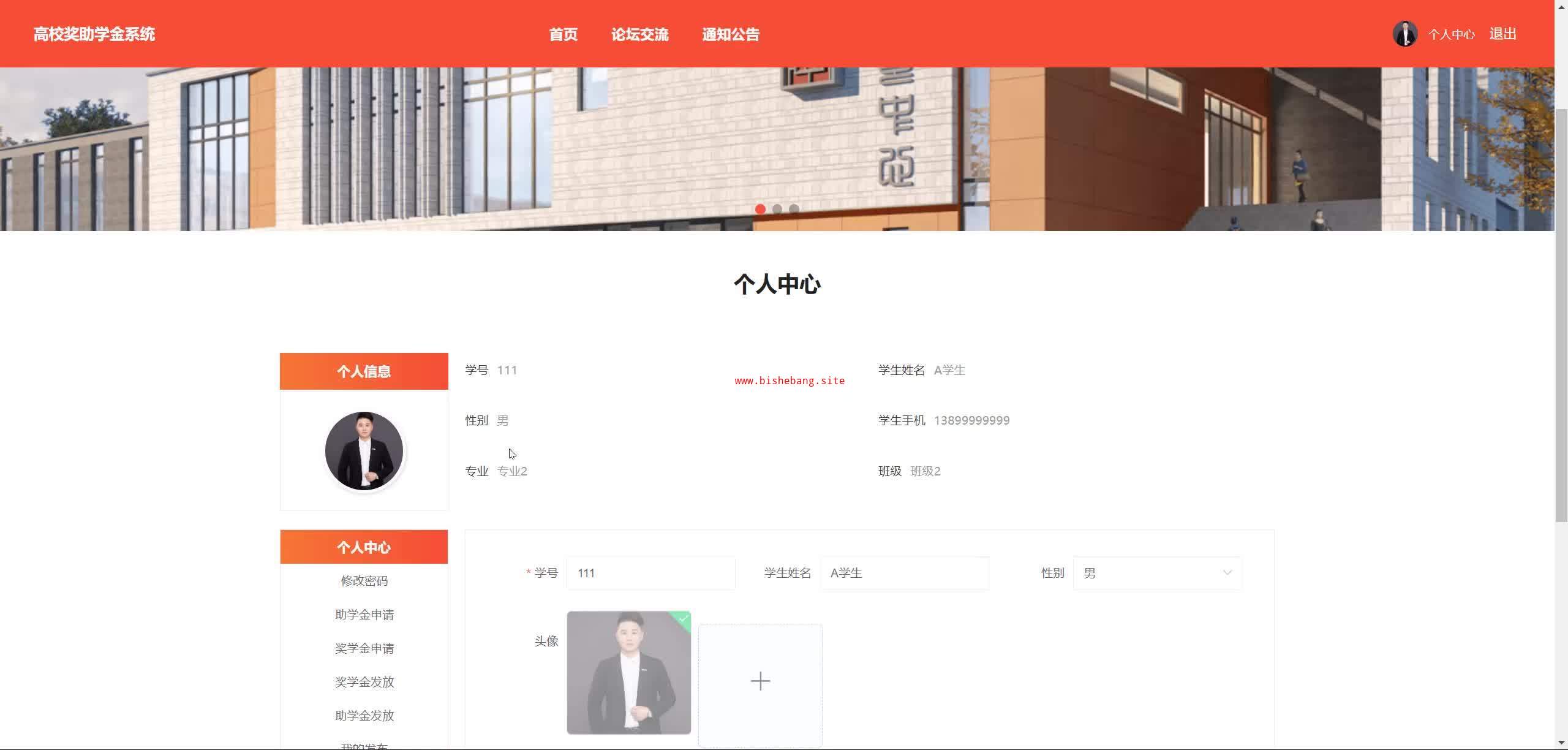Switch to the third carousel dot
This screenshot has height=750, width=1568.
pos(794,209)
